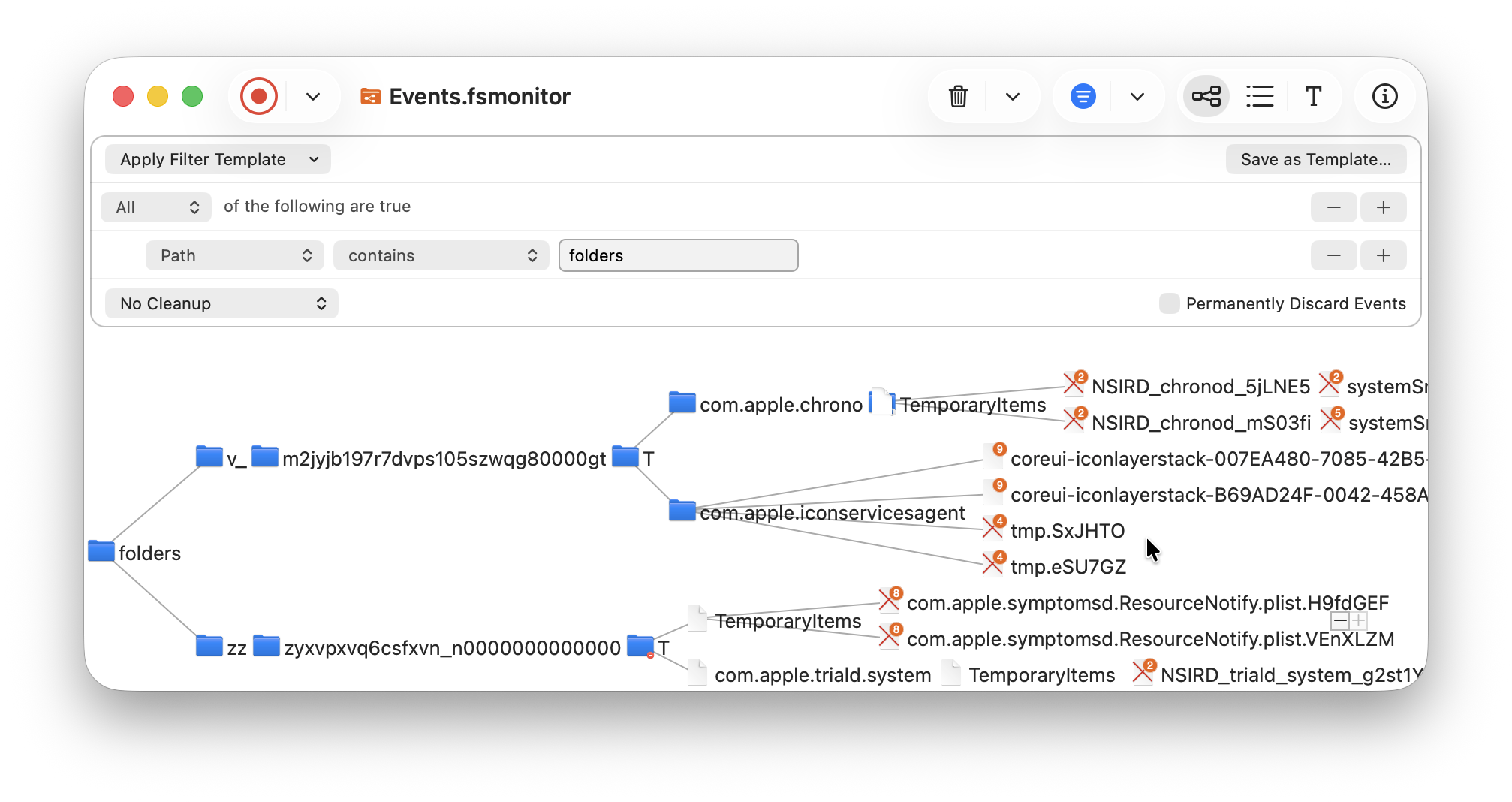Remove the Path rule with its minus button
The image size is (1512, 802).
pos(1333,255)
